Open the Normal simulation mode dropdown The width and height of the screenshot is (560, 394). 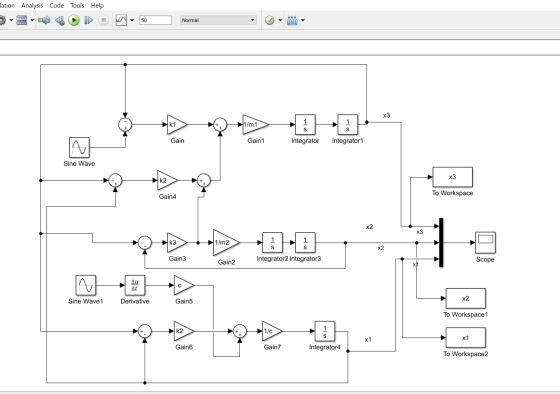218,20
